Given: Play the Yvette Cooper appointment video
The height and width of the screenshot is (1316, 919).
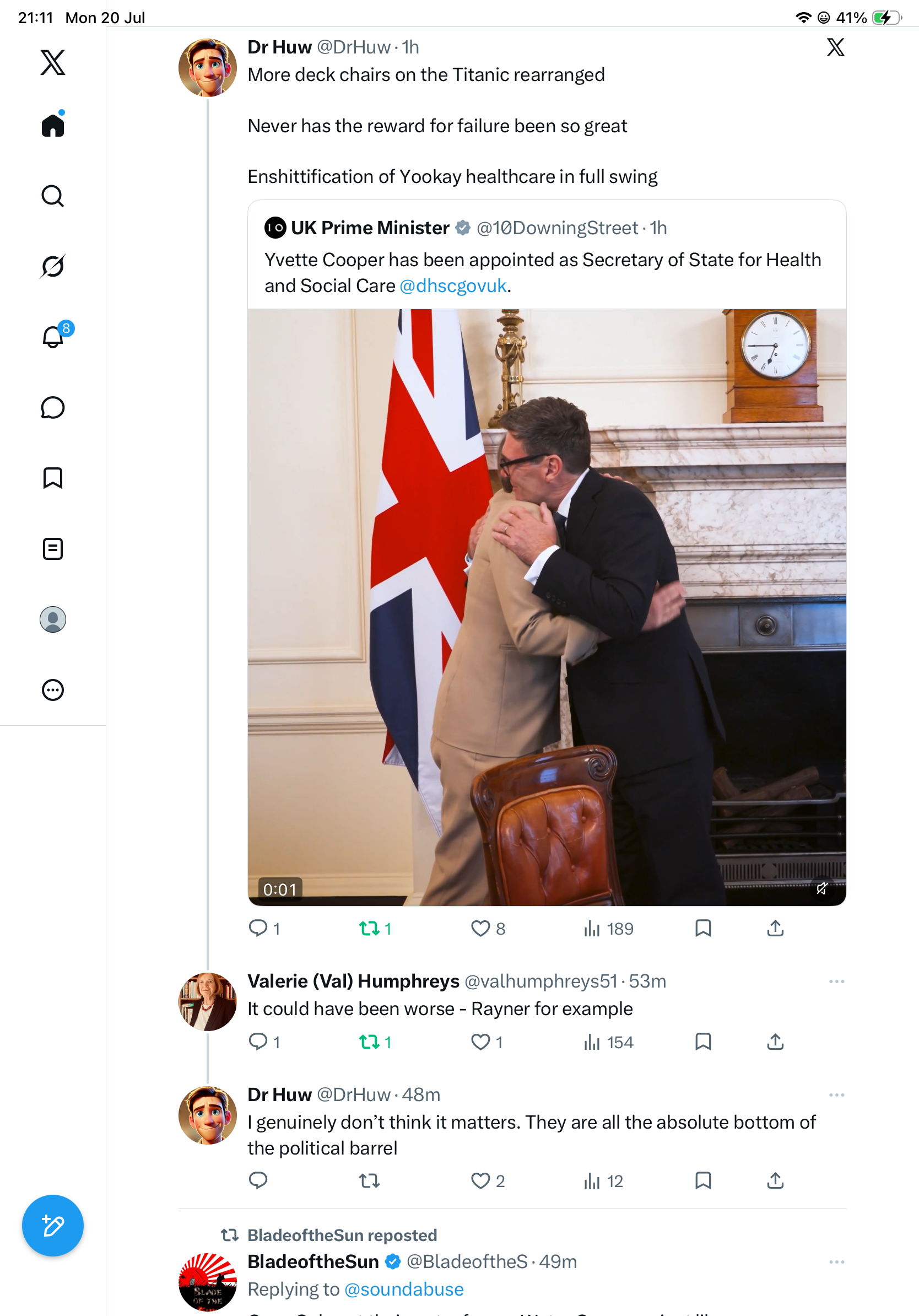Looking at the screenshot, I should point(547,607).
